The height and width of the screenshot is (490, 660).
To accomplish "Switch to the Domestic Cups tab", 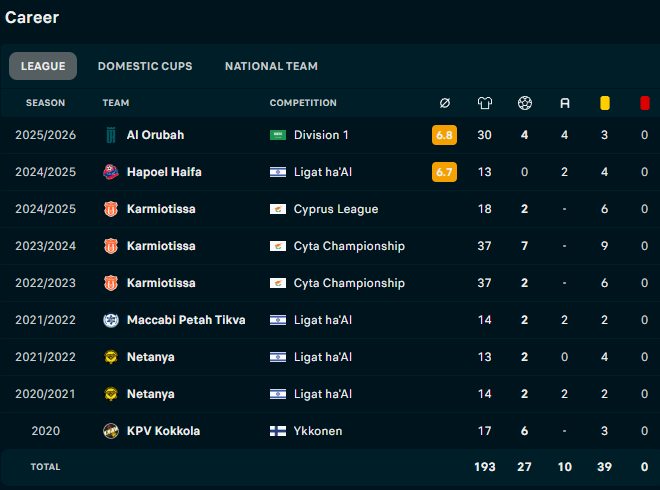I will click(x=145, y=66).
